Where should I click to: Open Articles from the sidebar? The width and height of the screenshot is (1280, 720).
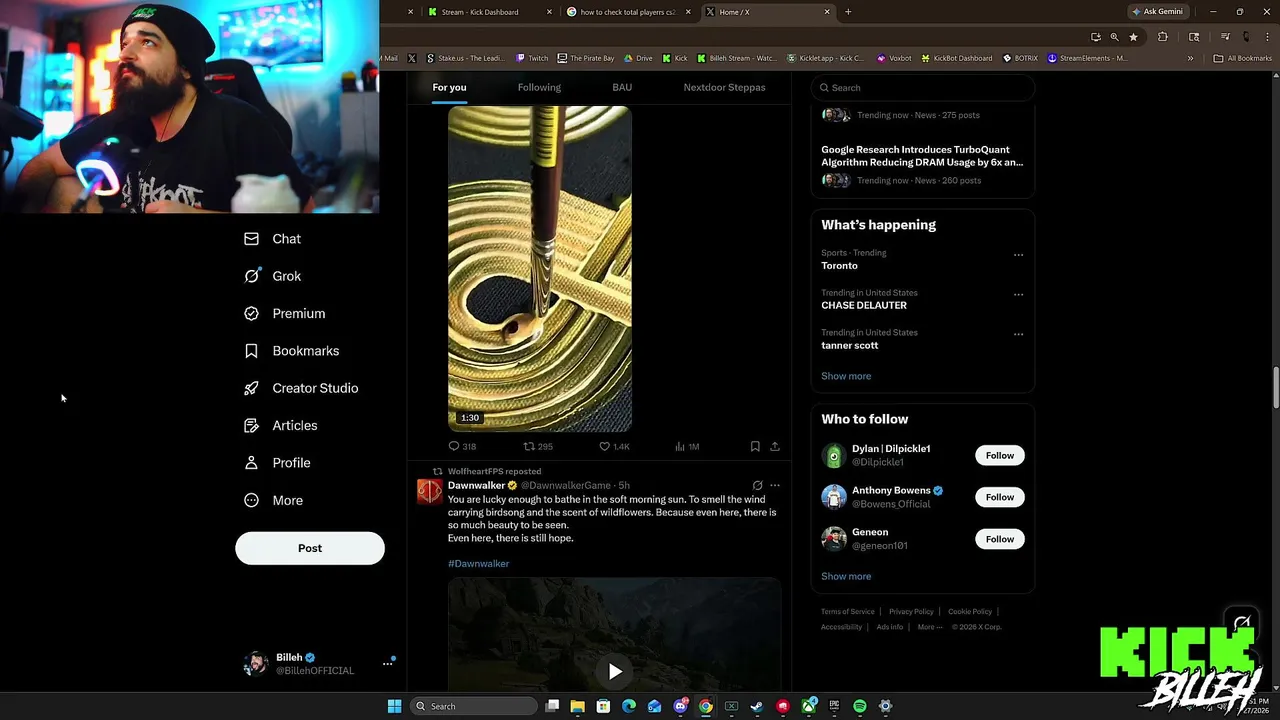point(280,425)
